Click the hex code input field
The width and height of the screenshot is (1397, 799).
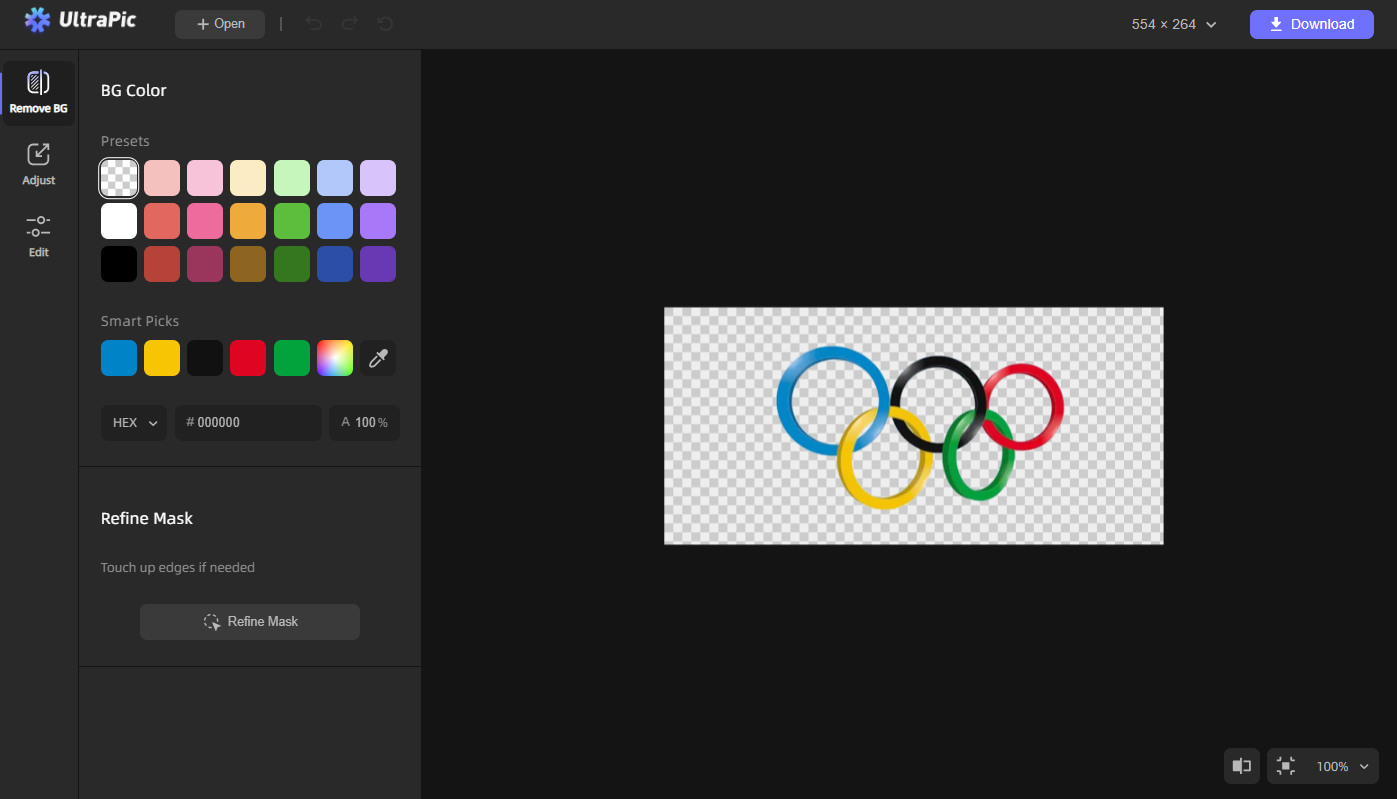[247, 422]
